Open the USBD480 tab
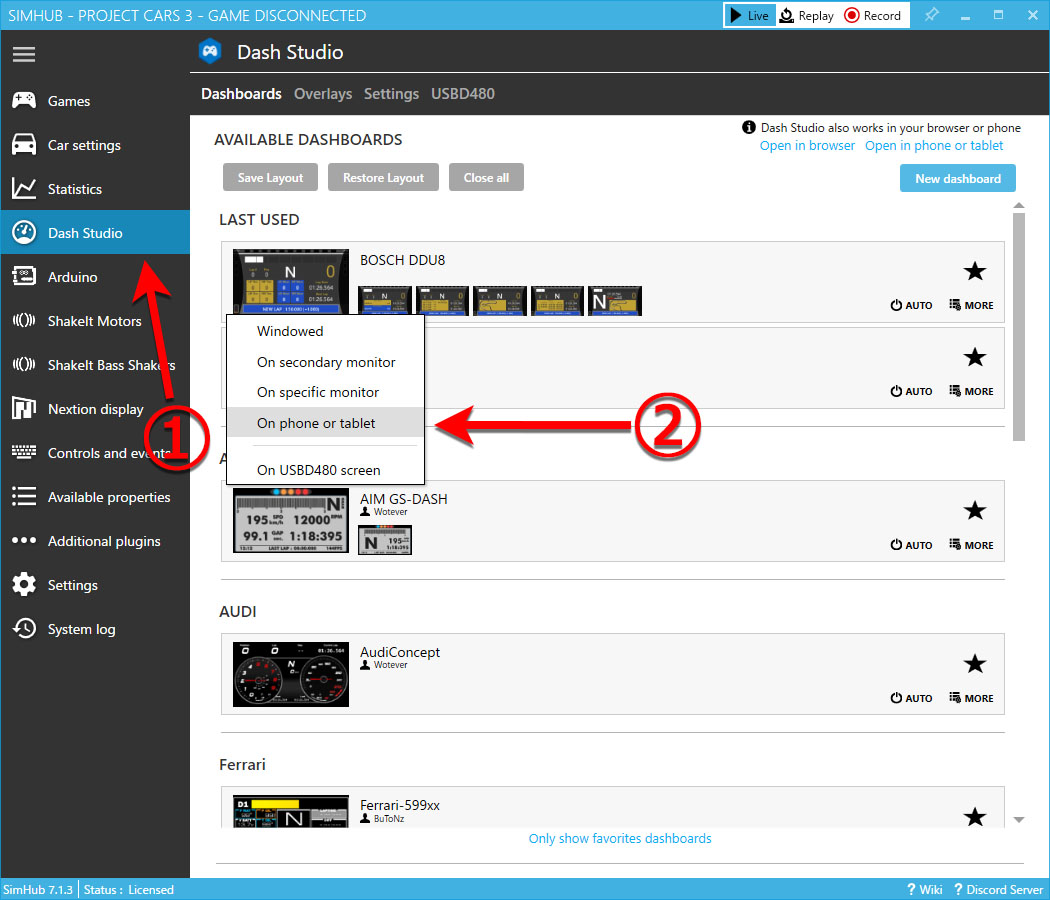This screenshot has height=900, width=1050. 463,94
